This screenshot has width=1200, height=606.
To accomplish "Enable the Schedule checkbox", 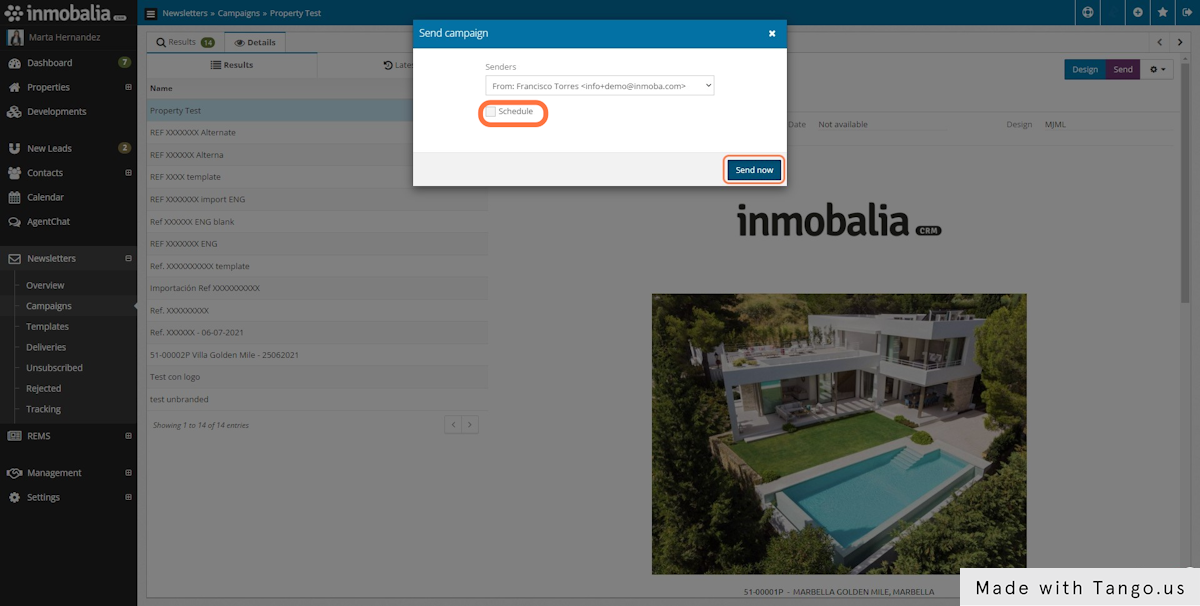I will click(491, 112).
